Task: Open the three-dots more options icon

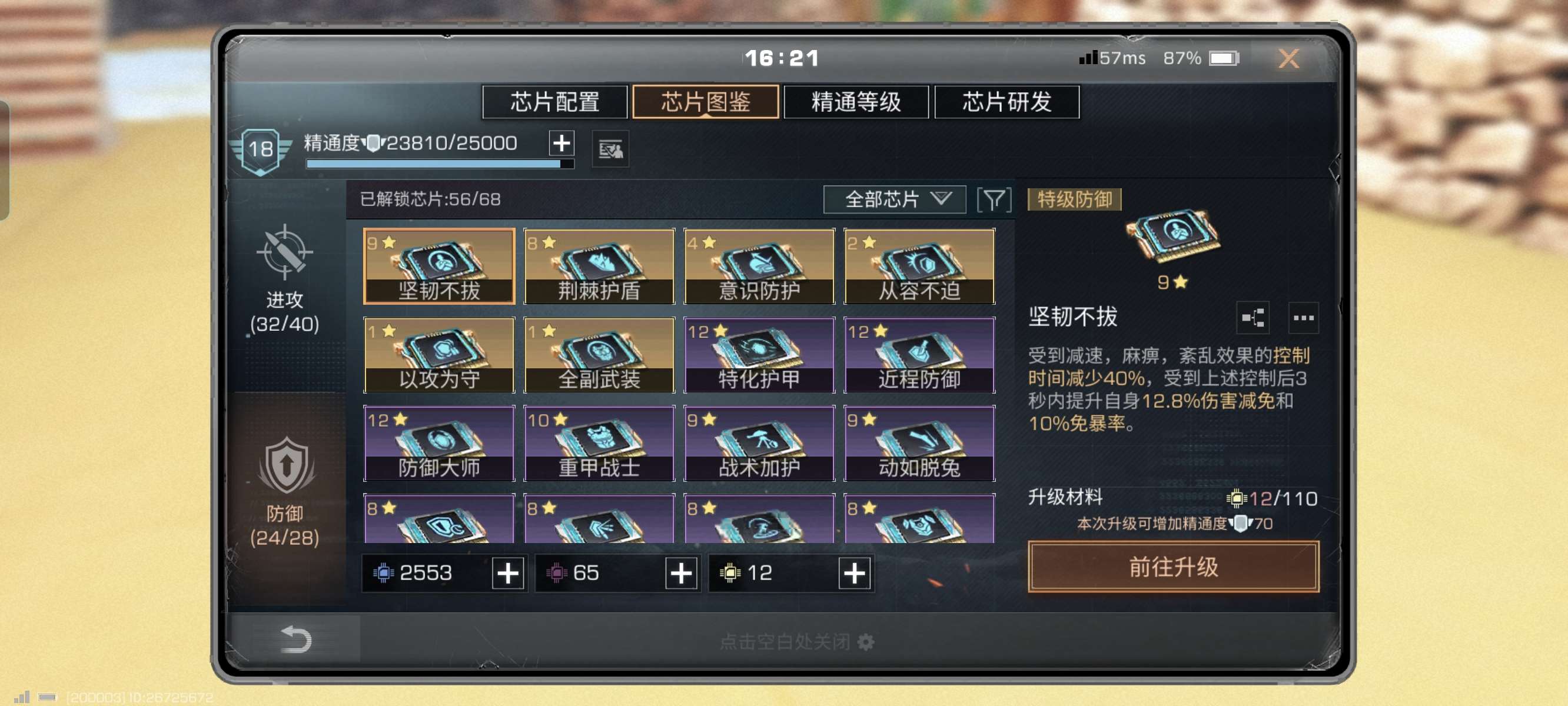Action: click(x=1303, y=317)
